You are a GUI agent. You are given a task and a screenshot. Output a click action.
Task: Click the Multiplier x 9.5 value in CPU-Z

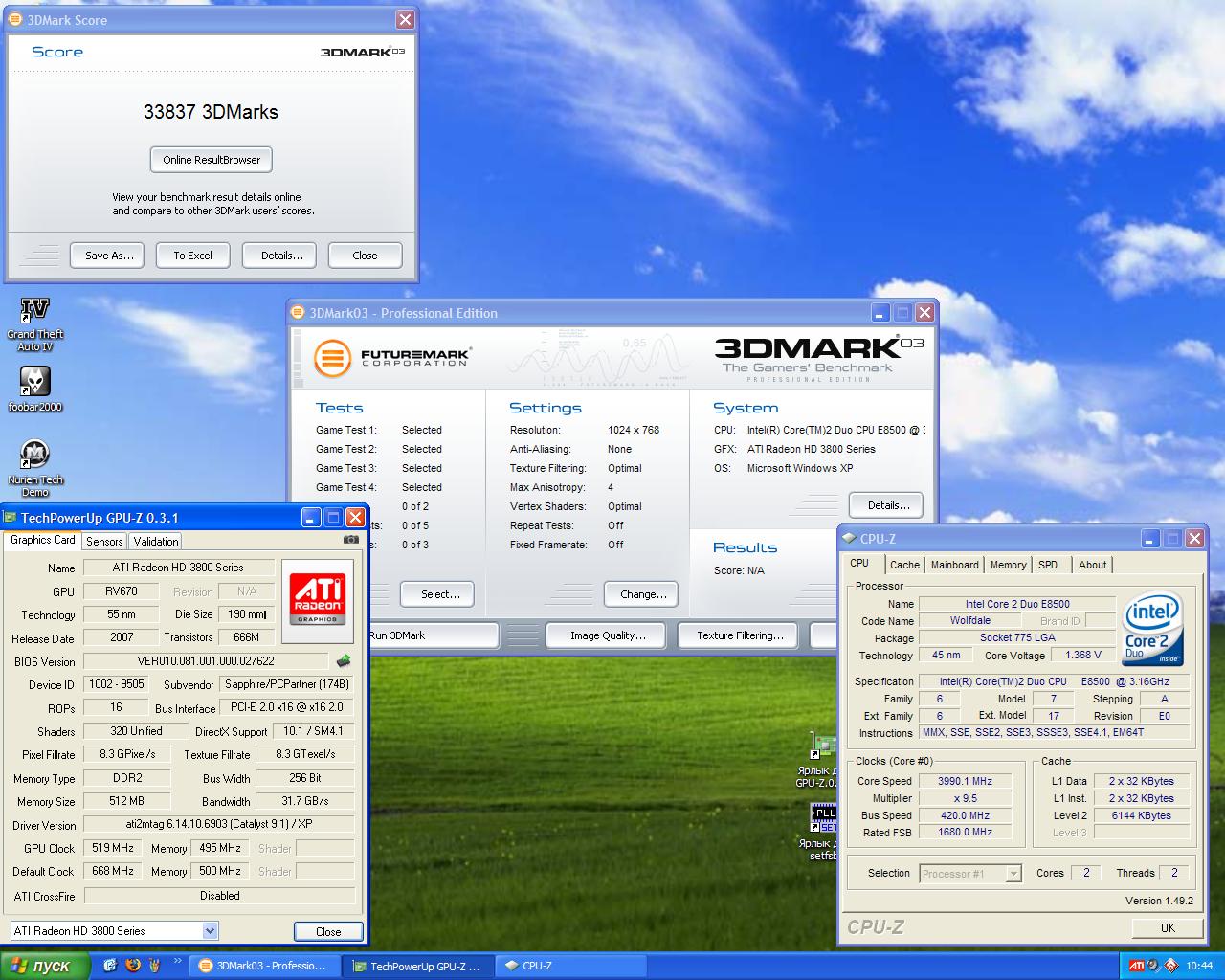pyautogui.click(x=965, y=798)
